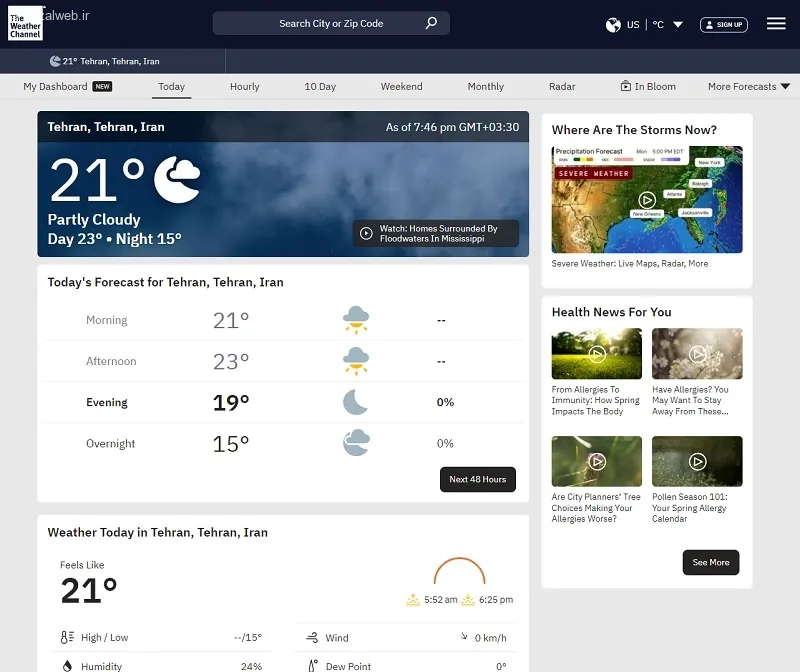Click the In Bloom video icon

[626, 86]
